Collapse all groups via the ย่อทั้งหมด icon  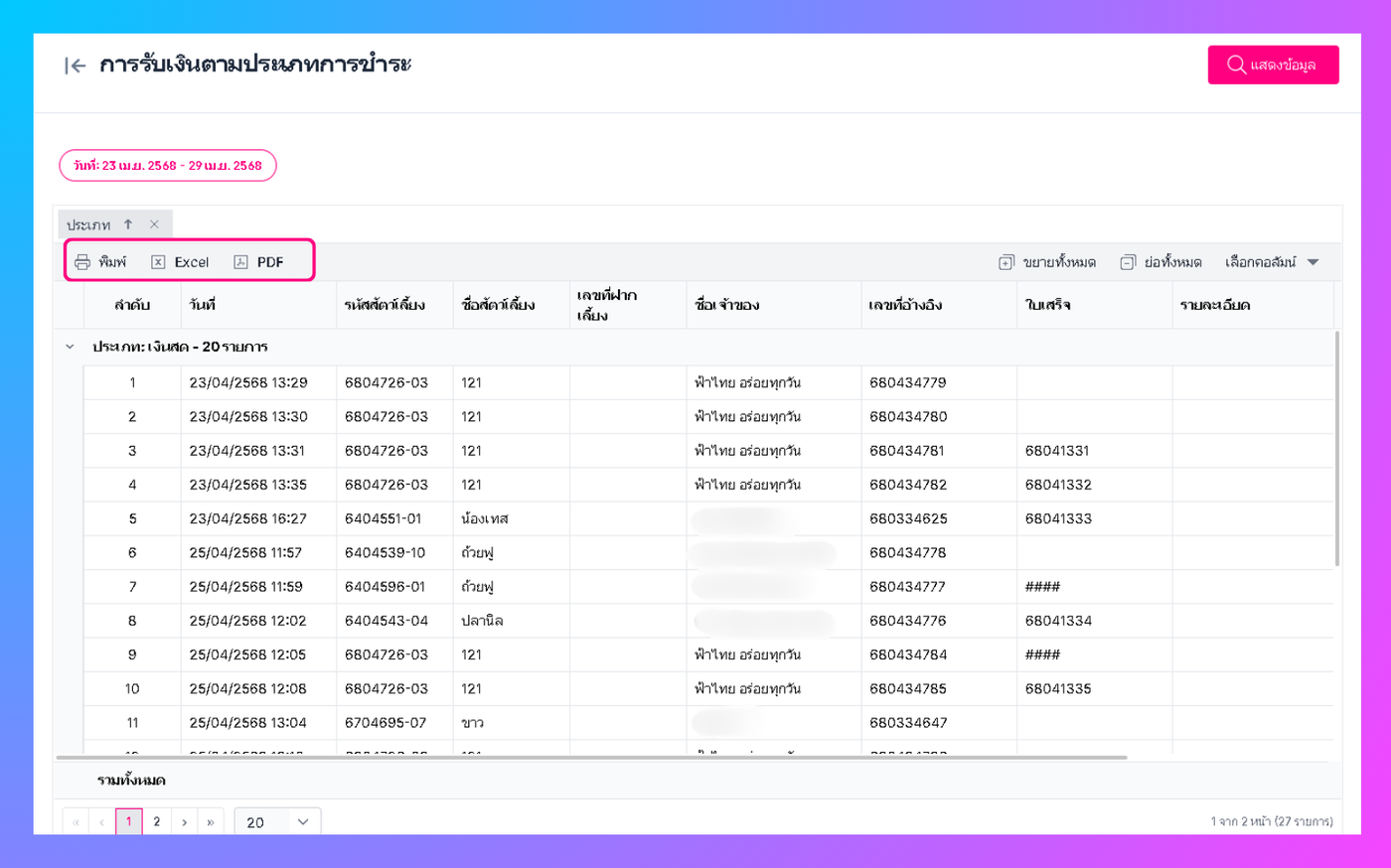click(1128, 262)
